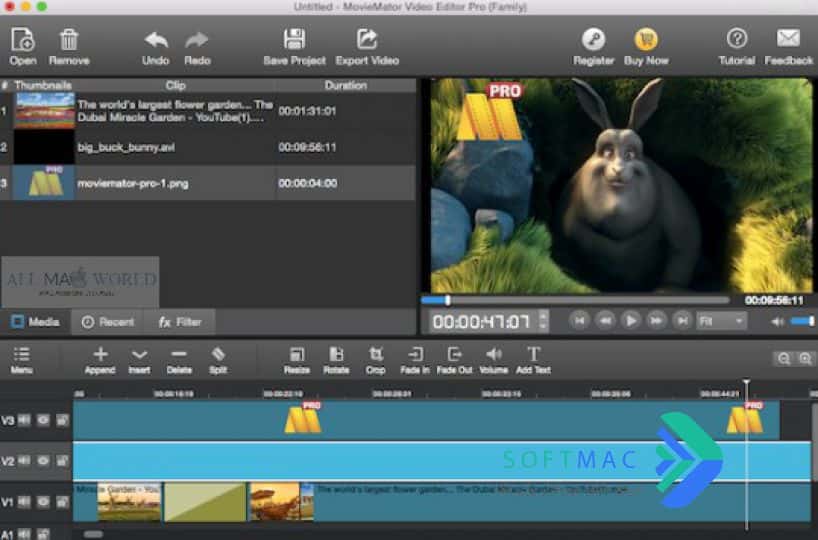Sort by the Clip column header
The height and width of the screenshot is (540, 818).
[175, 85]
